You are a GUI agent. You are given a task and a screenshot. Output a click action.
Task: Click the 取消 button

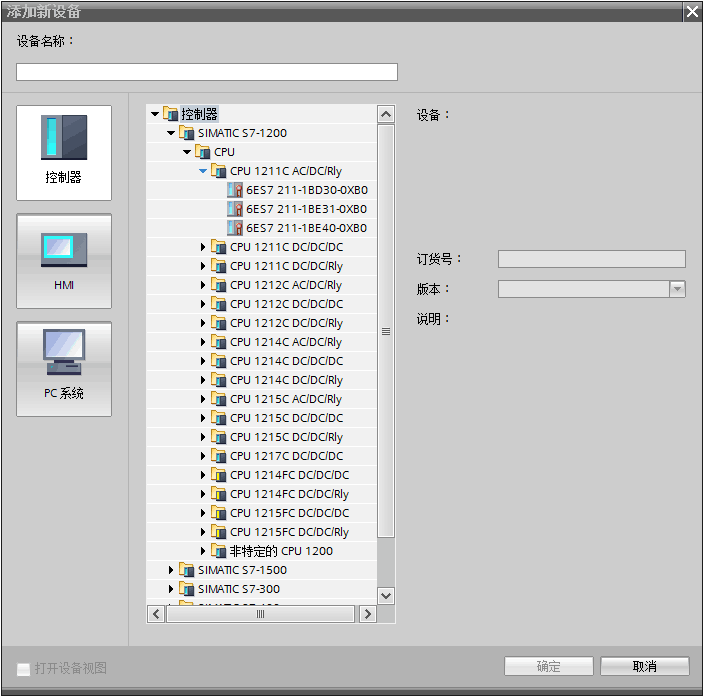point(645,666)
